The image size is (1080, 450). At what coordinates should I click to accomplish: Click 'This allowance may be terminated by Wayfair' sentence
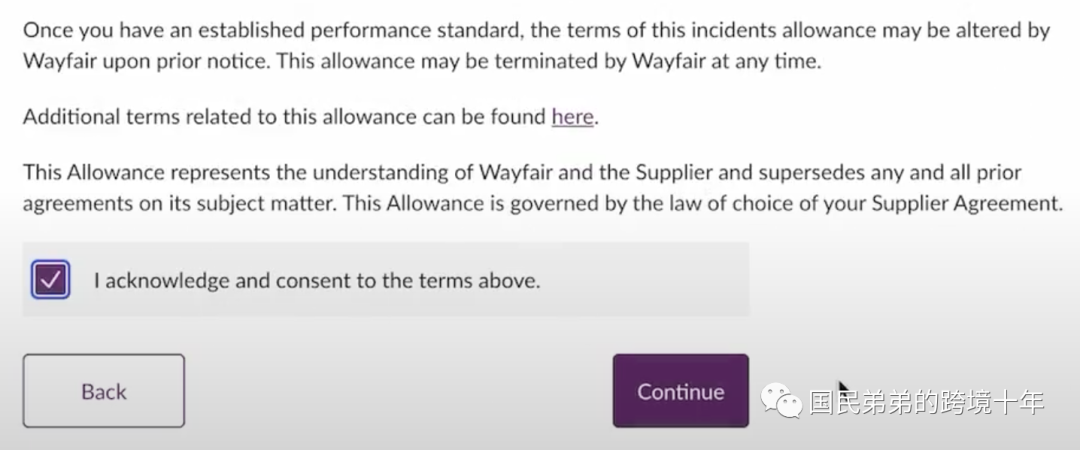pyautogui.click(x=549, y=61)
